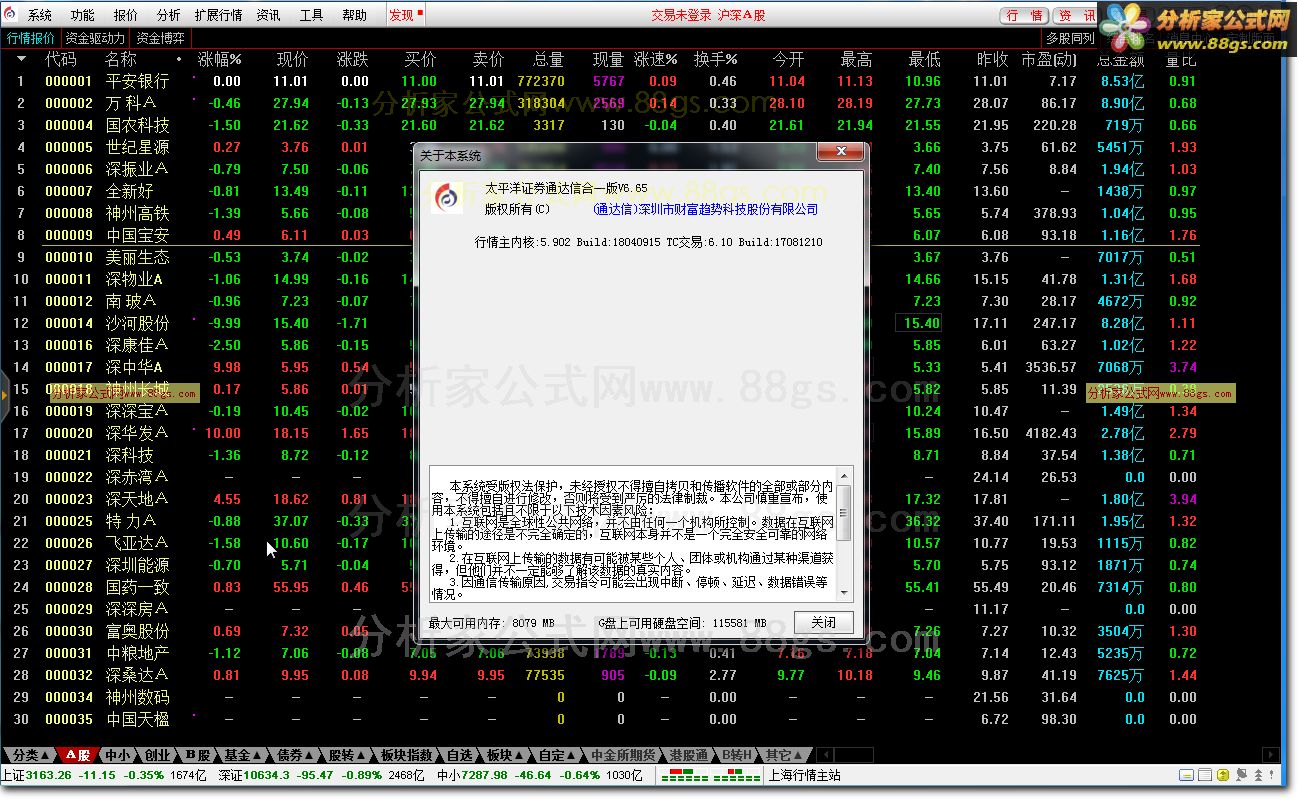
Task: Open the 工具 menu
Action: pos(312,15)
